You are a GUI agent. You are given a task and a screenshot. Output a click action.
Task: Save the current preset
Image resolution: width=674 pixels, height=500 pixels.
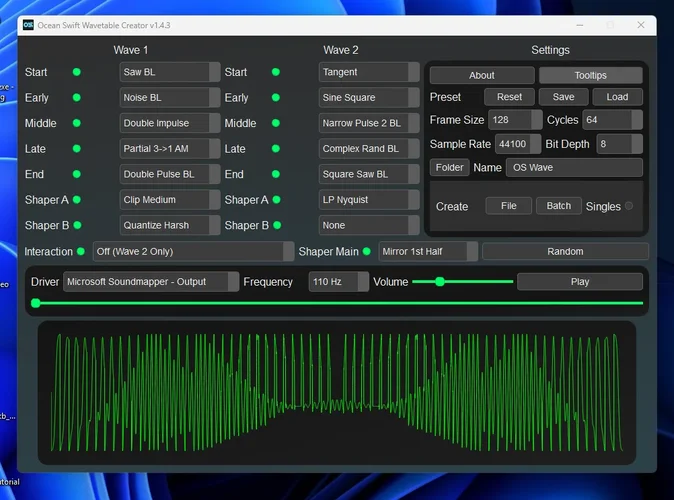pyautogui.click(x=563, y=97)
